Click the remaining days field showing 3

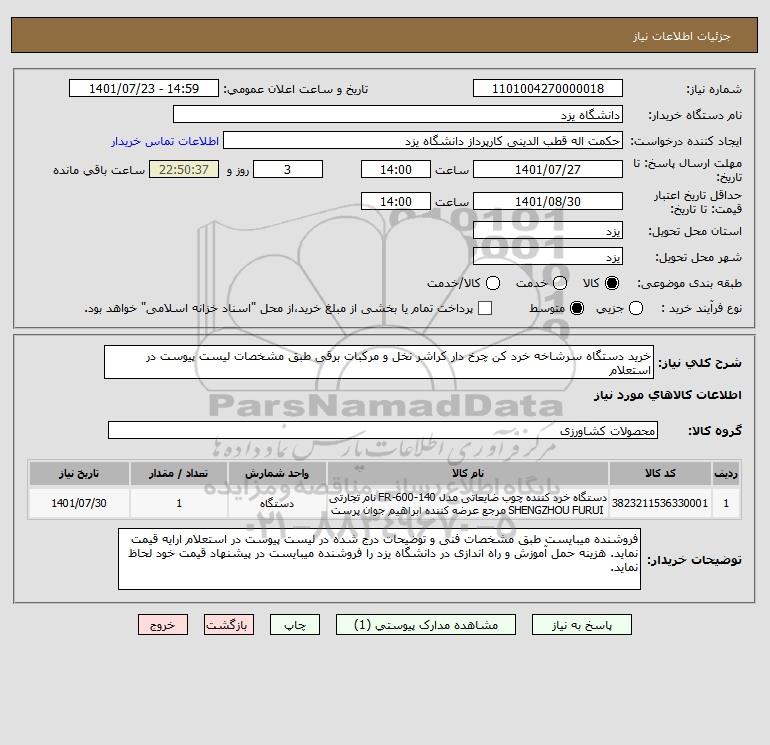pos(288,169)
